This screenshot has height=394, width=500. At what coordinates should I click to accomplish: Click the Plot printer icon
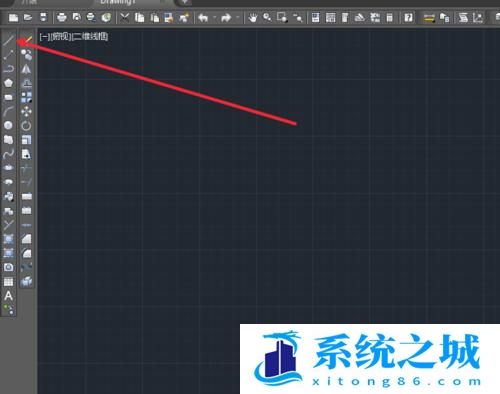(62, 17)
